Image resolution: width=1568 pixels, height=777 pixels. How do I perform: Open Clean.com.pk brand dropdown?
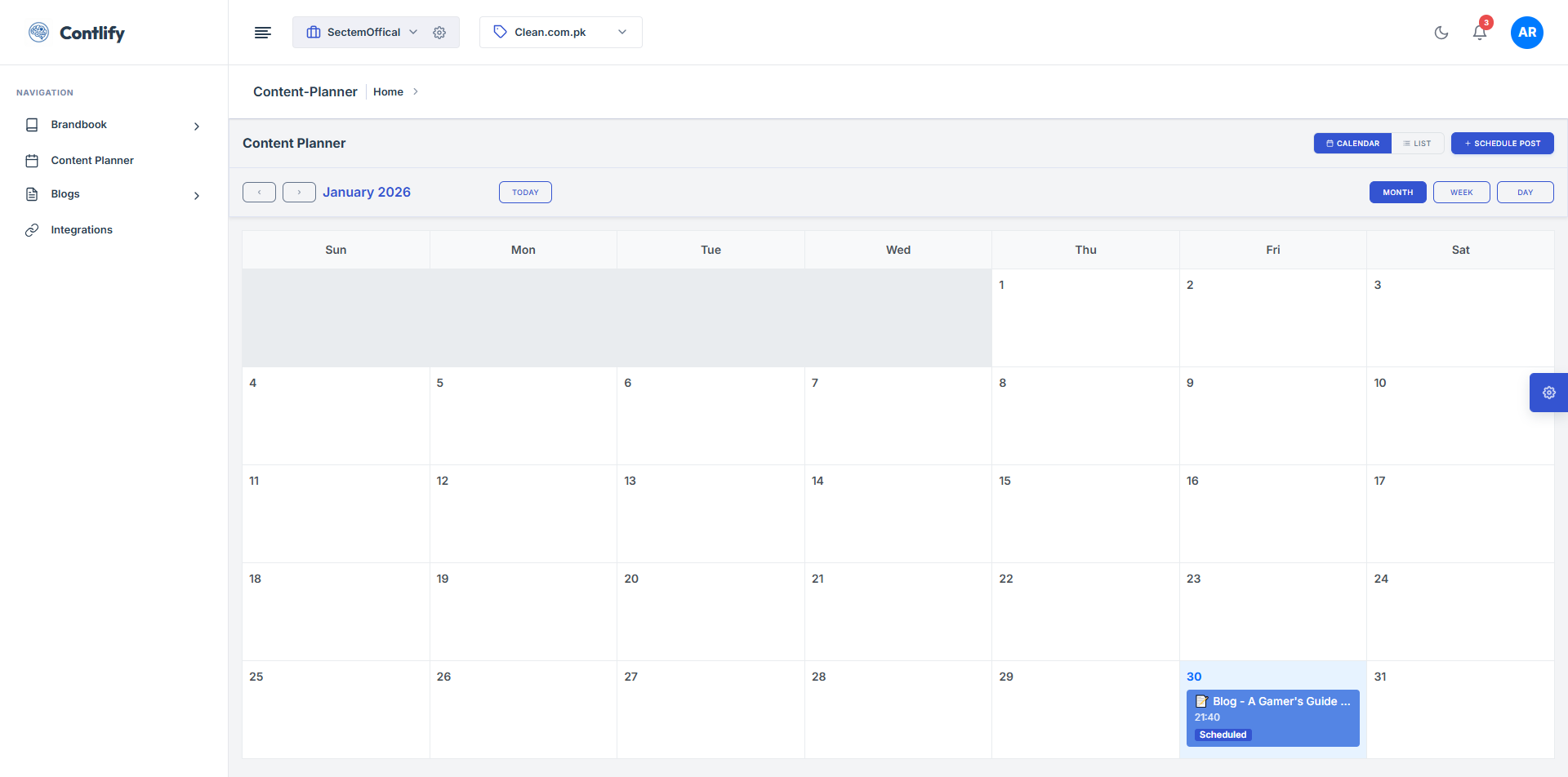pos(560,33)
